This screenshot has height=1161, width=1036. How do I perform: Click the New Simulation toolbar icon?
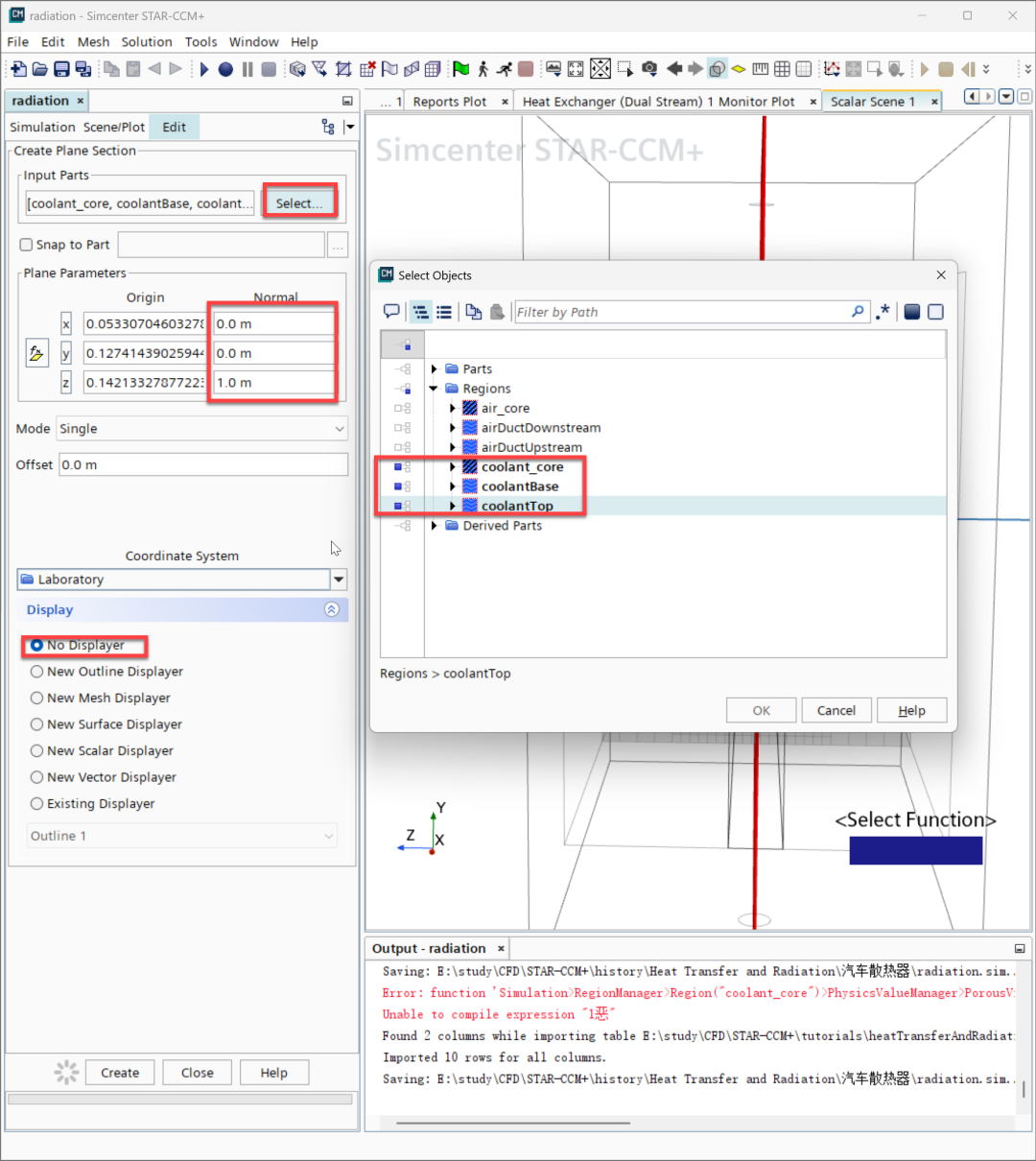[x=18, y=69]
